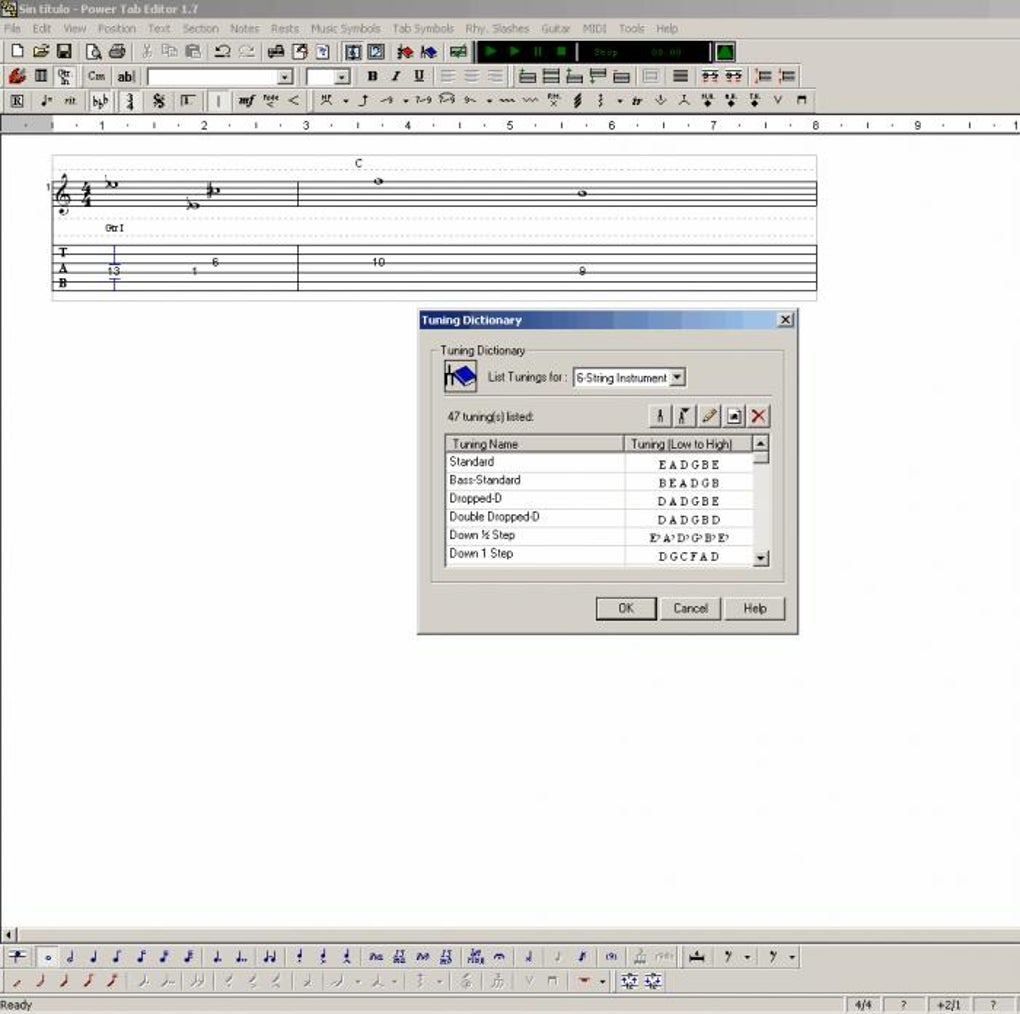Image resolution: width=1020 pixels, height=1014 pixels.
Task: Save the file with the floppy disk icon
Action: (x=64, y=51)
